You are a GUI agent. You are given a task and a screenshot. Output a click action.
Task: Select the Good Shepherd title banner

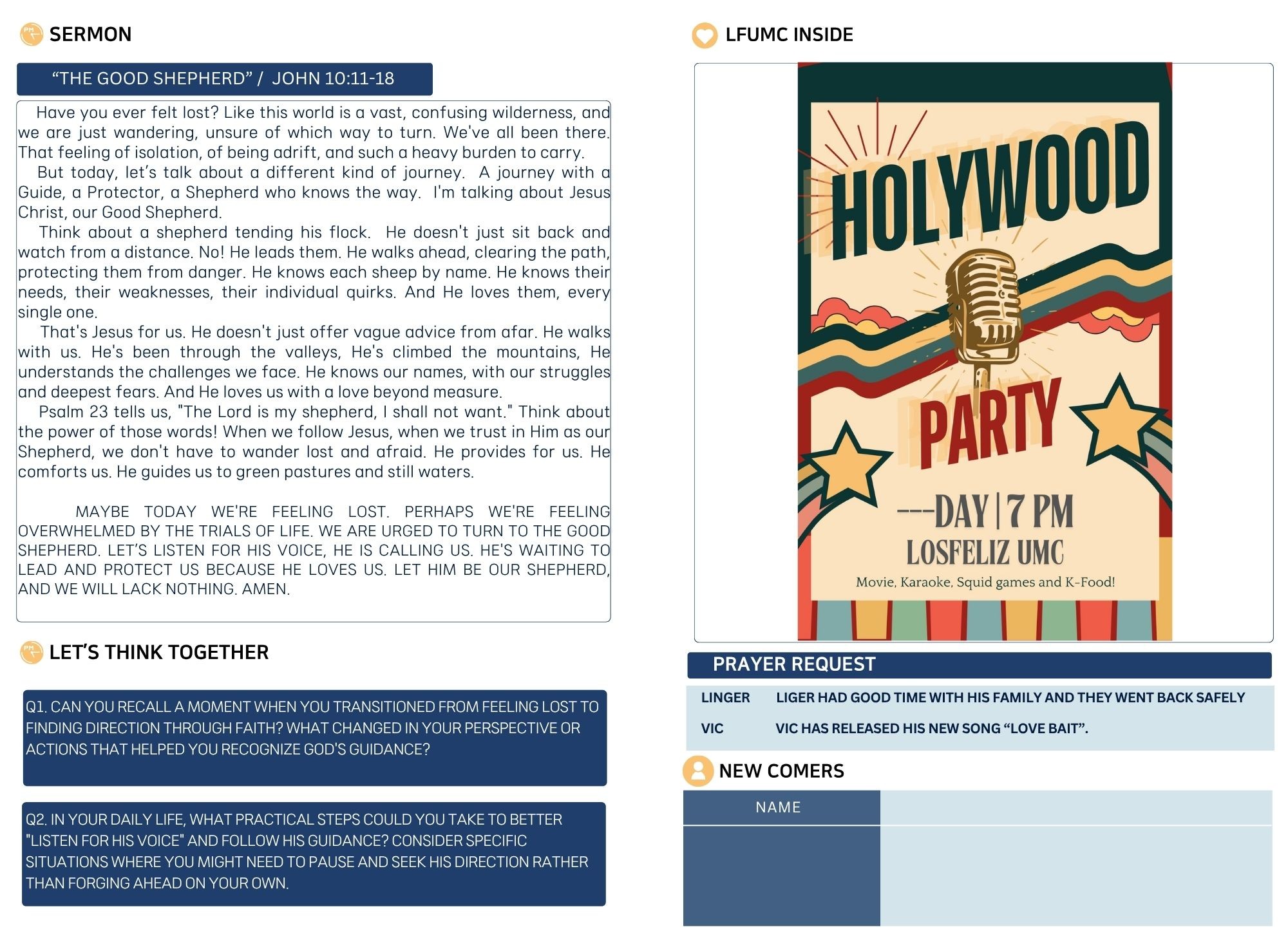tap(225, 79)
